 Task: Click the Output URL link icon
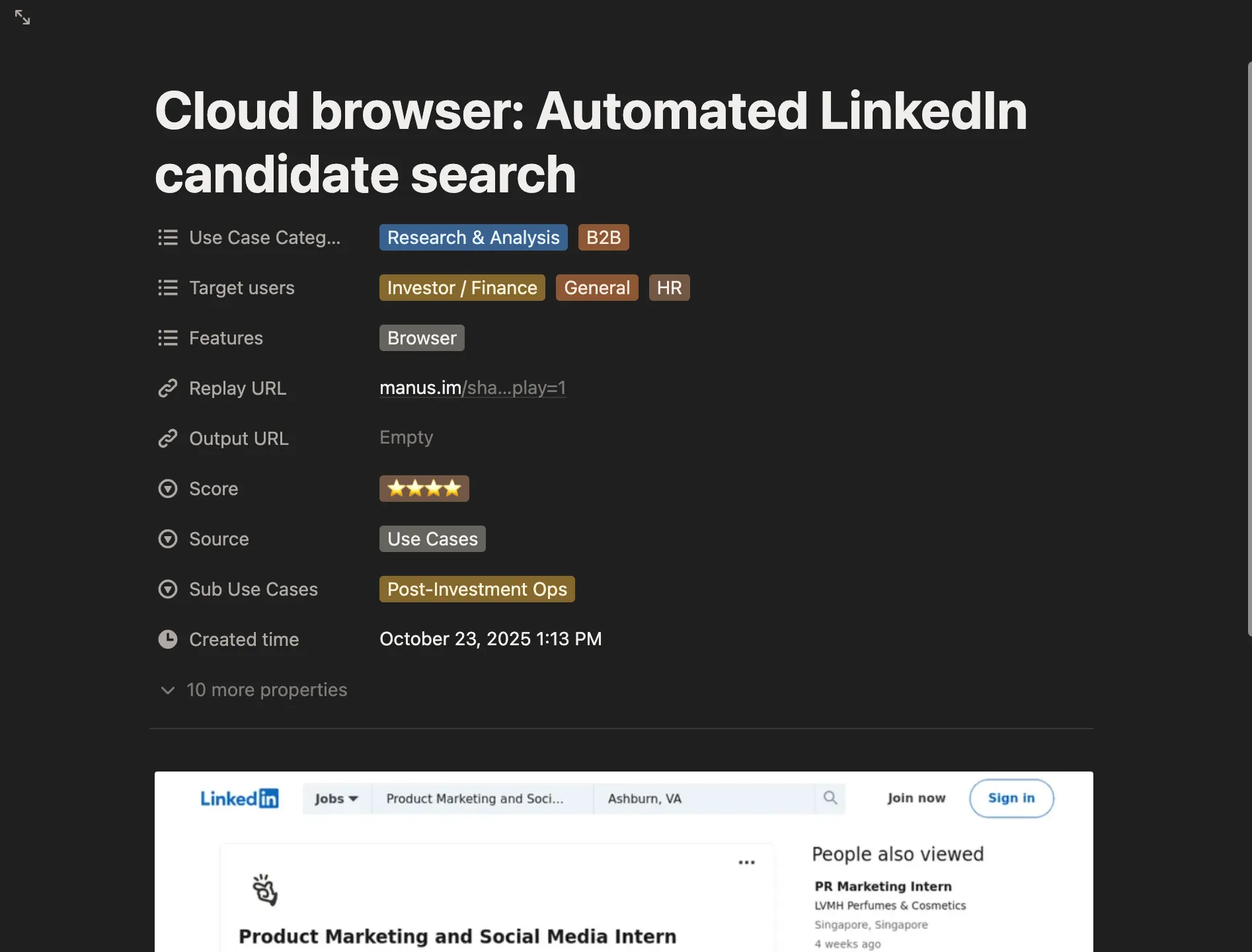(168, 438)
